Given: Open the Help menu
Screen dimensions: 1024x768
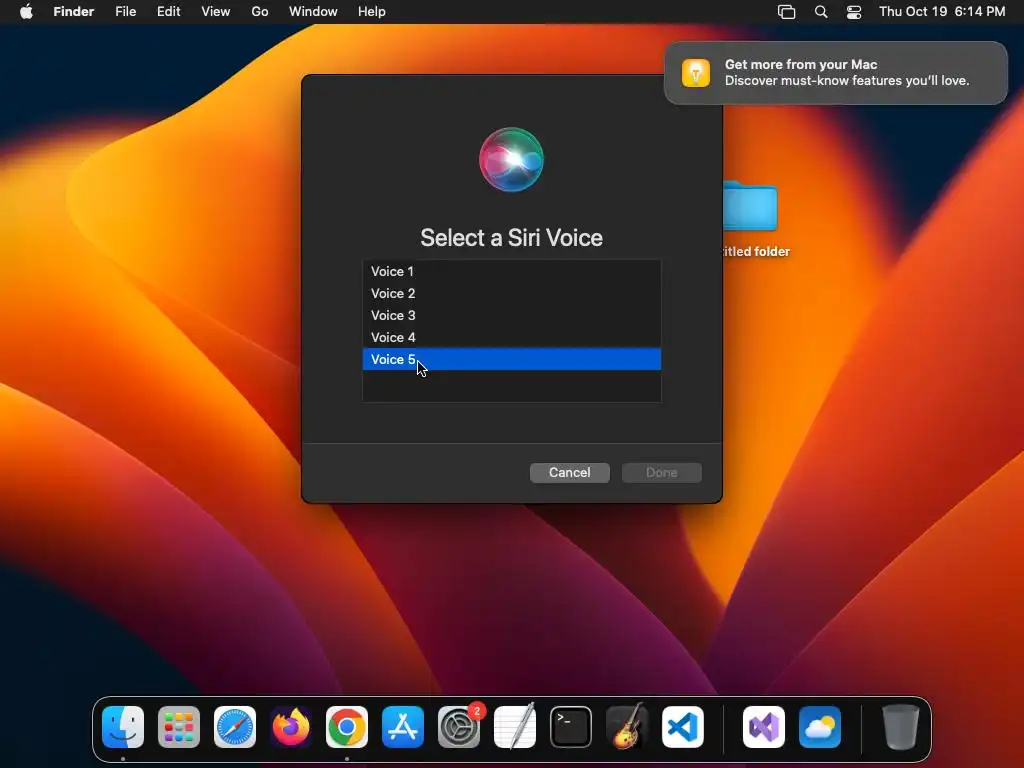Looking at the screenshot, I should pyautogui.click(x=372, y=12).
